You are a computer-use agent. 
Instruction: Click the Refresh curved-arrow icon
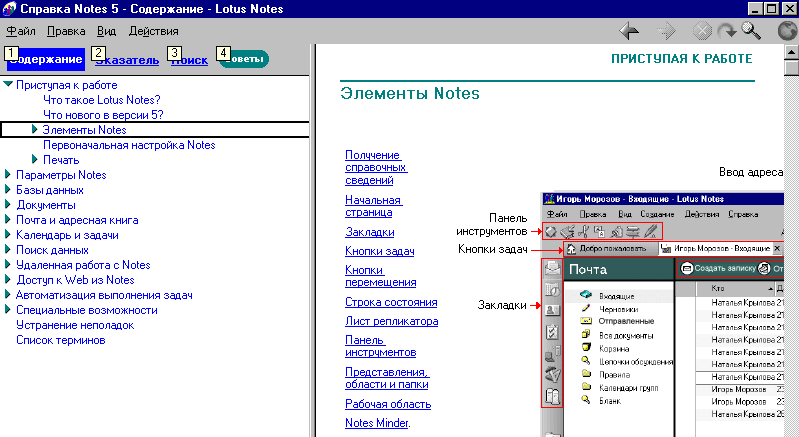tap(726, 32)
